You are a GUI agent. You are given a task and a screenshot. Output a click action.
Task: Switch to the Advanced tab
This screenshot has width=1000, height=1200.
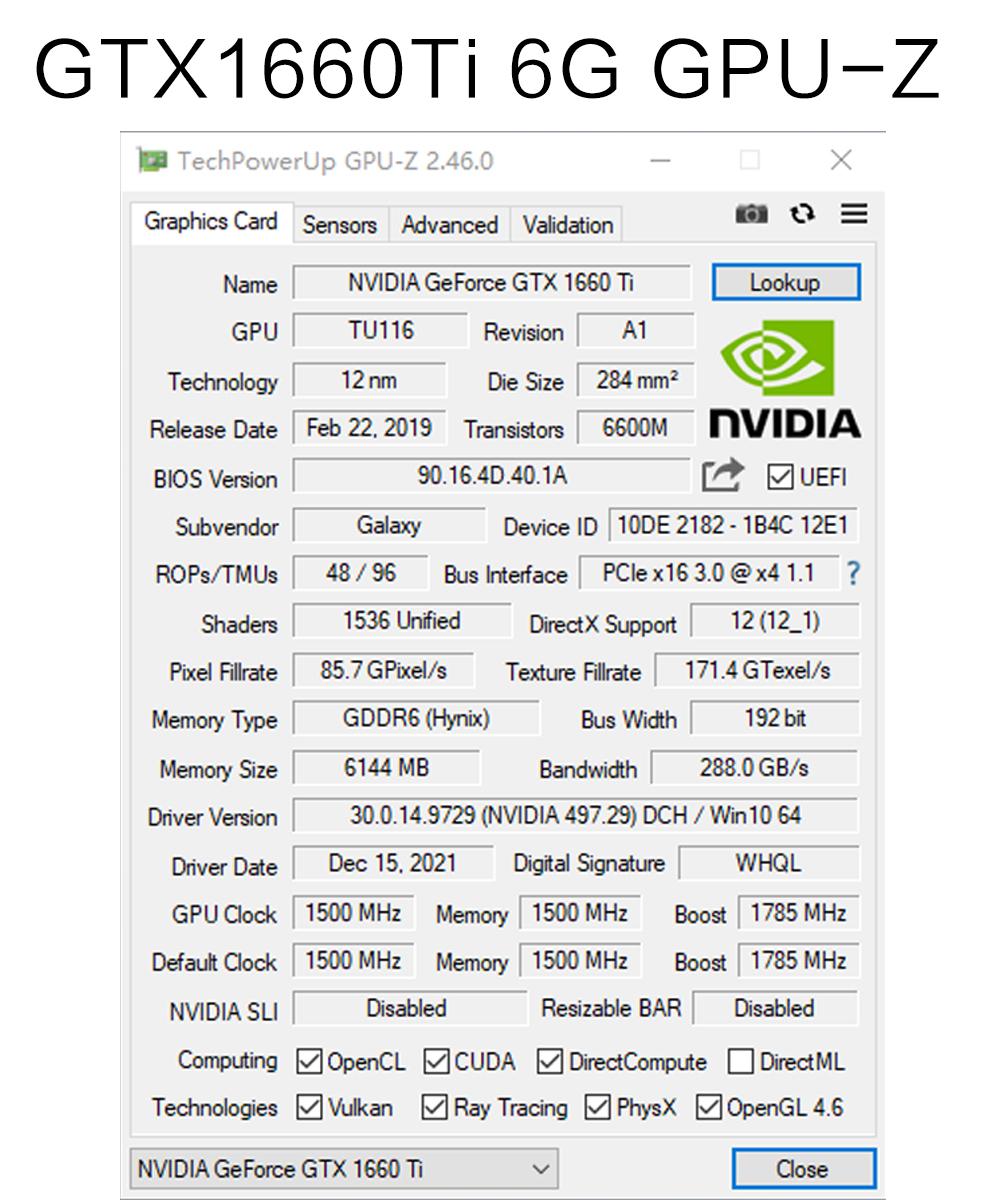pos(450,225)
